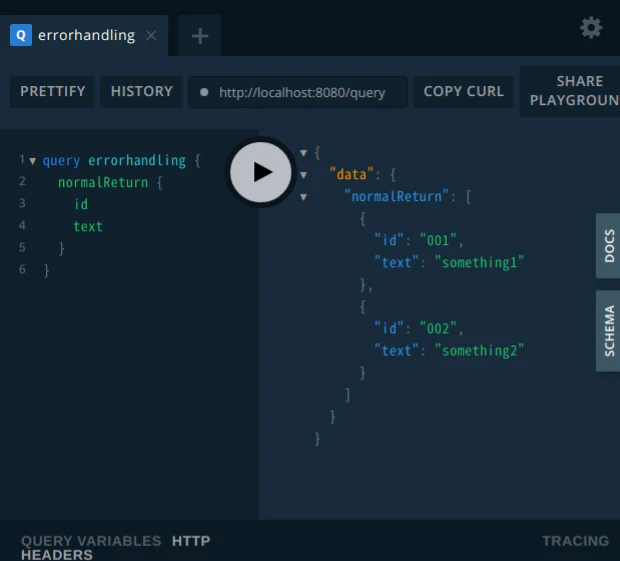Click the "something2" value in response
The width and height of the screenshot is (620, 561).
(479, 350)
